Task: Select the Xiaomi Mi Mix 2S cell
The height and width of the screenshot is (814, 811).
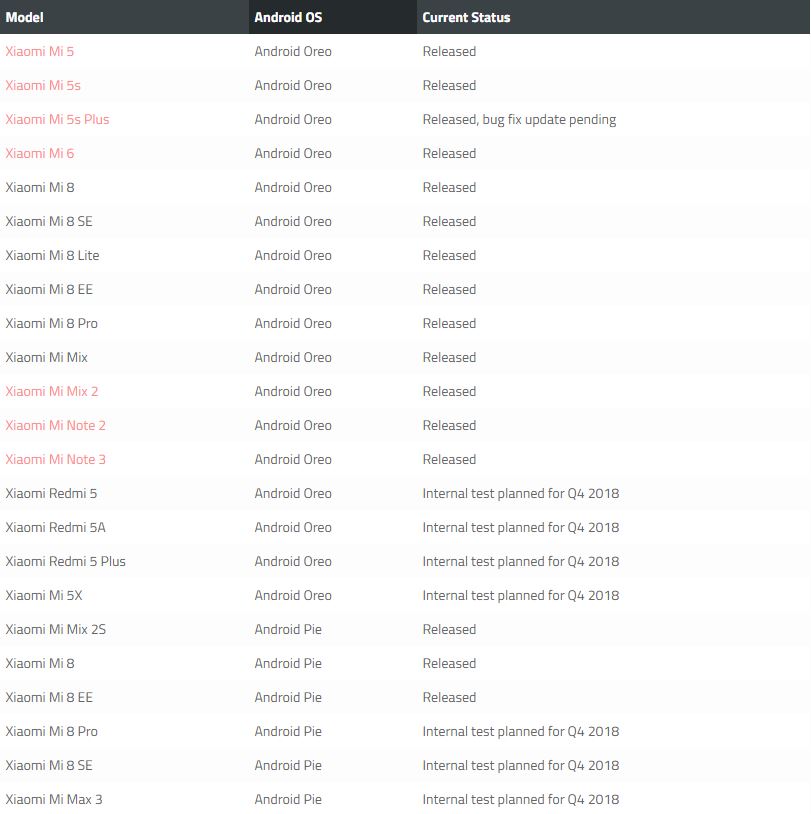Action: 55,629
